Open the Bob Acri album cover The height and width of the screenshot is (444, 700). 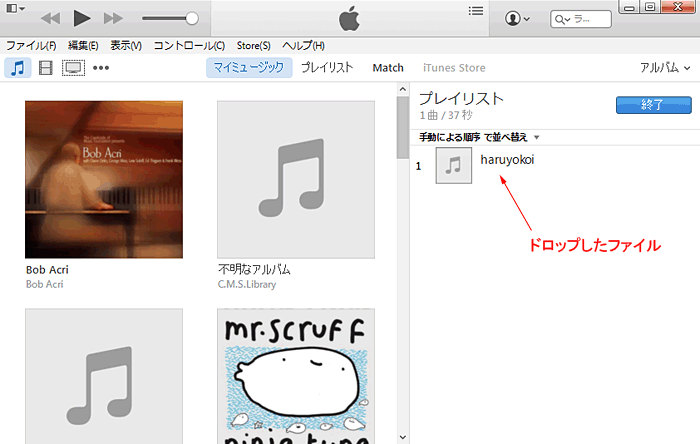click(104, 179)
